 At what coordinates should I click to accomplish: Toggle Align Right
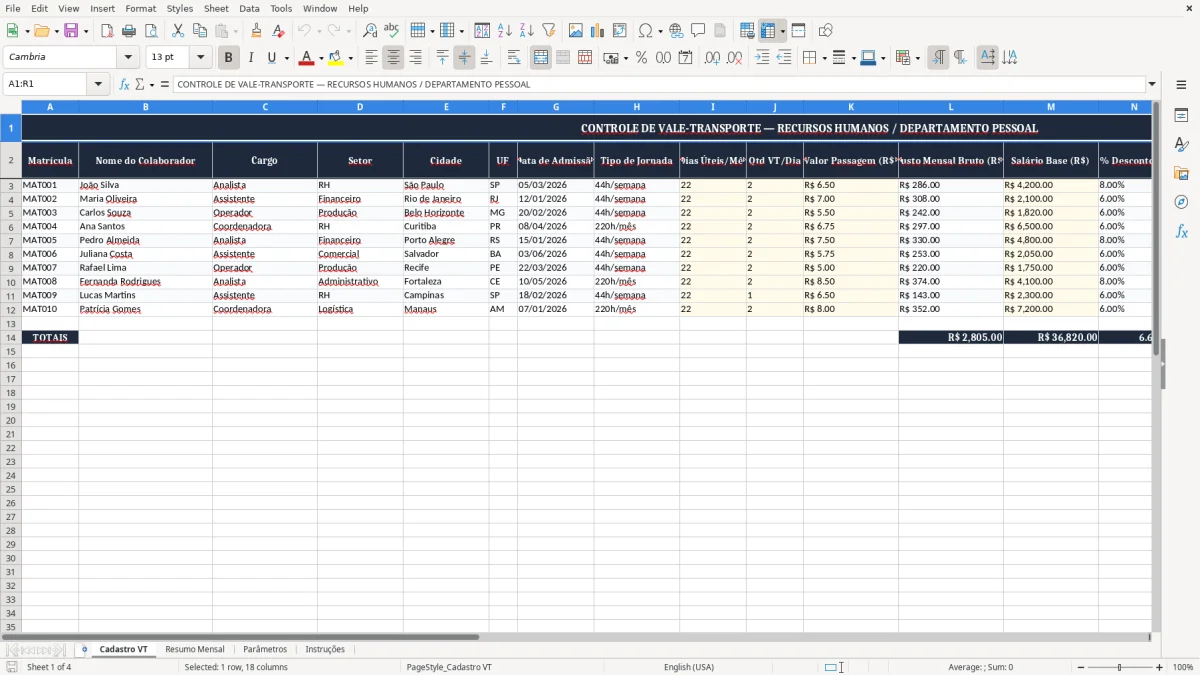415,58
